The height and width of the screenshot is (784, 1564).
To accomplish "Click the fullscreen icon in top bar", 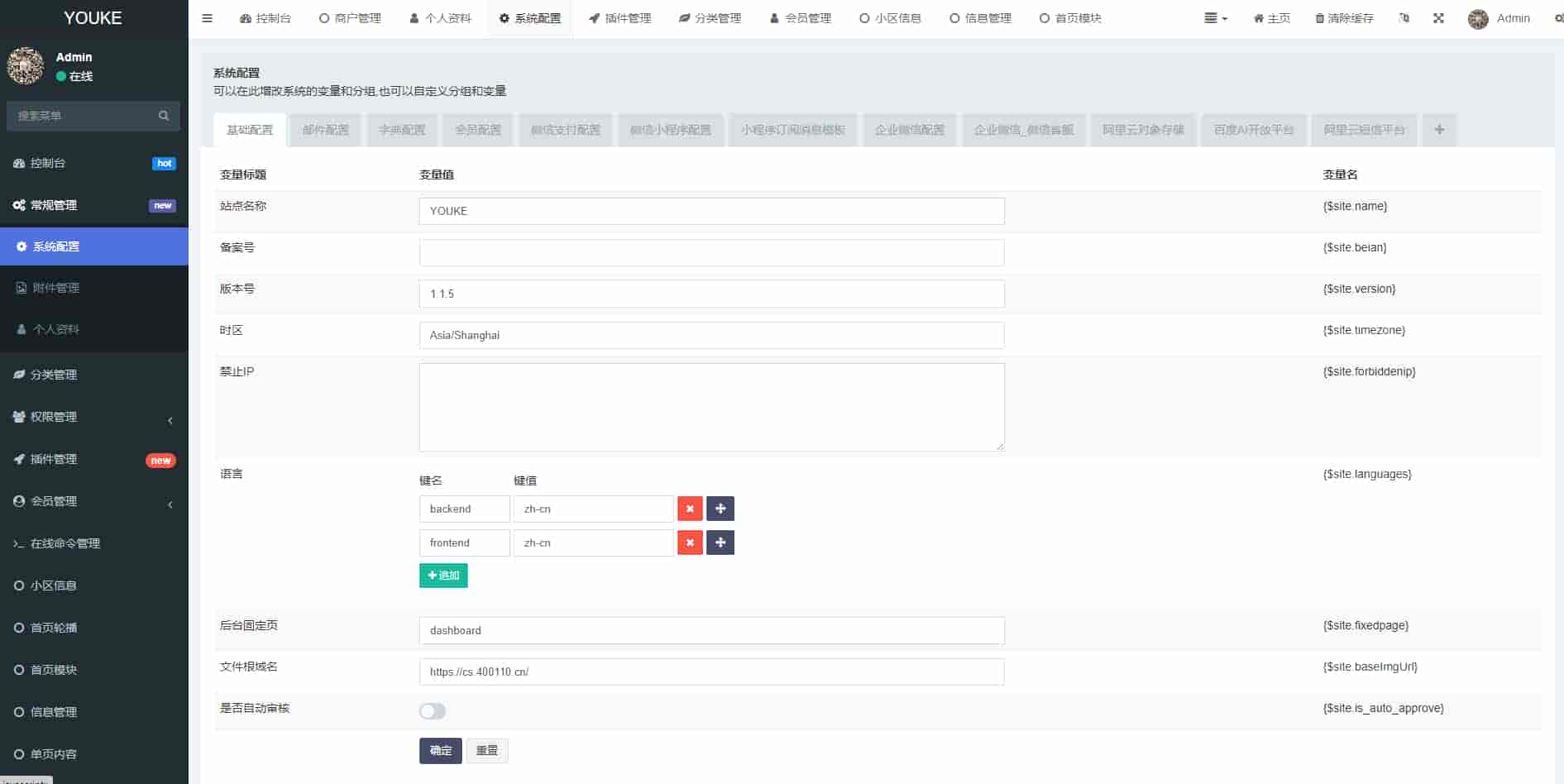I will 1438,18.
